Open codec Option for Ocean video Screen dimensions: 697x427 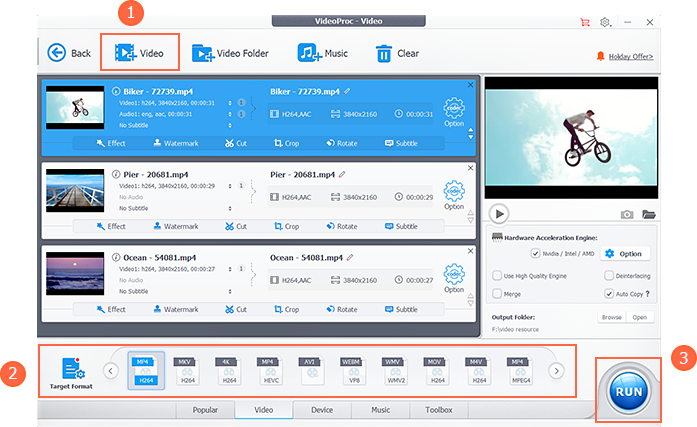(x=454, y=278)
